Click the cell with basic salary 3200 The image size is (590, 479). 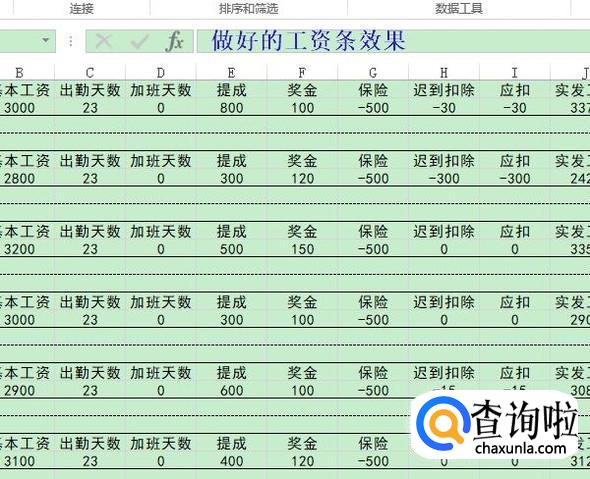click(x=20, y=249)
